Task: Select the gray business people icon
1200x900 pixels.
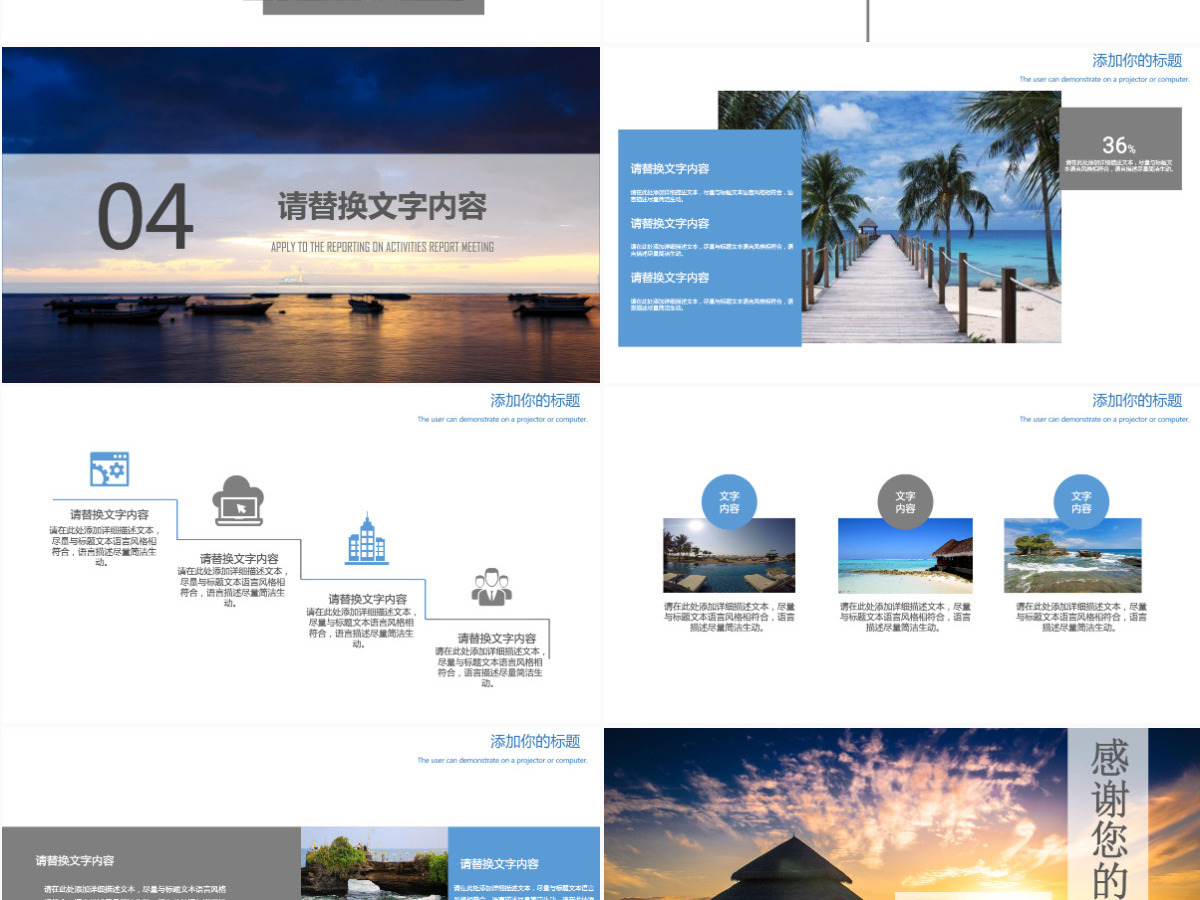Action: point(491,587)
